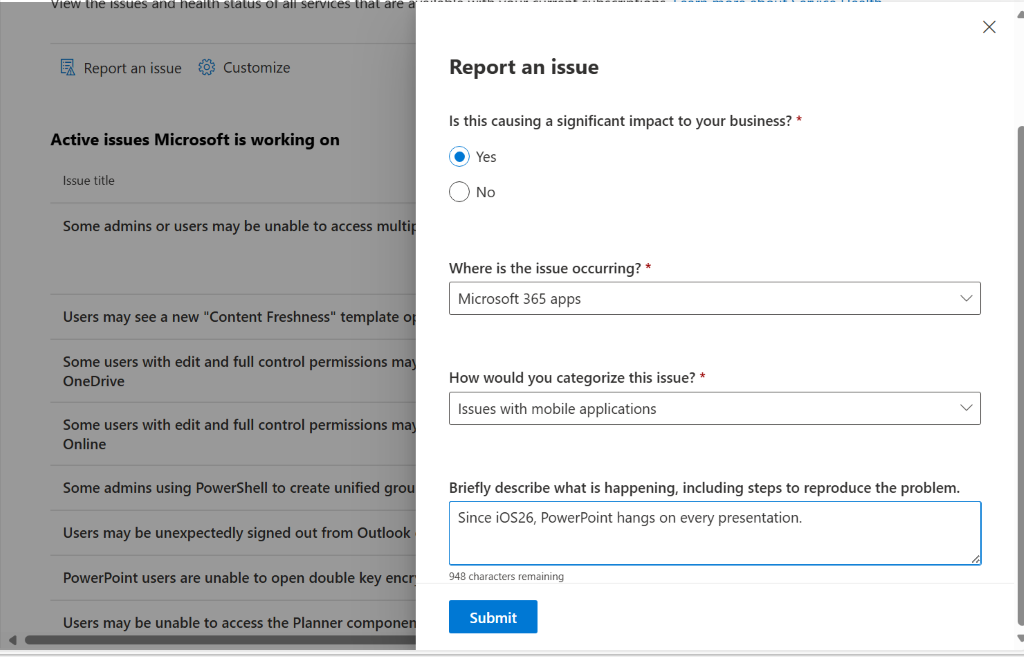The height and width of the screenshot is (657, 1024).
Task: Open the edit permissions issue ending in Online
Action: click(x=239, y=434)
